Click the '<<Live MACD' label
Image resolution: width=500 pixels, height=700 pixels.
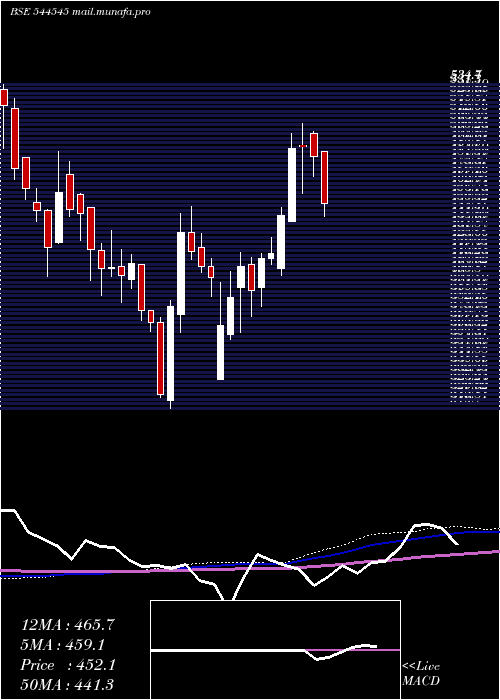tap(421, 674)
